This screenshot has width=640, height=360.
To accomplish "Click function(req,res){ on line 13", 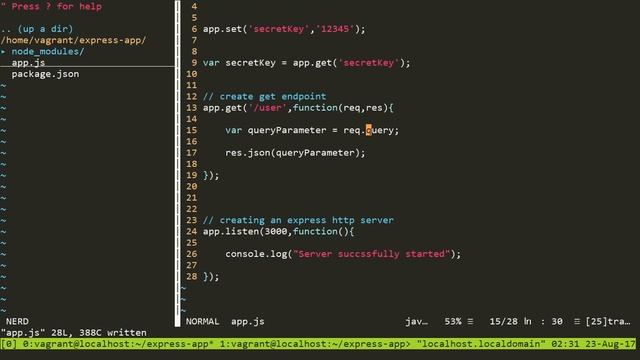I will tap(343, 108).
